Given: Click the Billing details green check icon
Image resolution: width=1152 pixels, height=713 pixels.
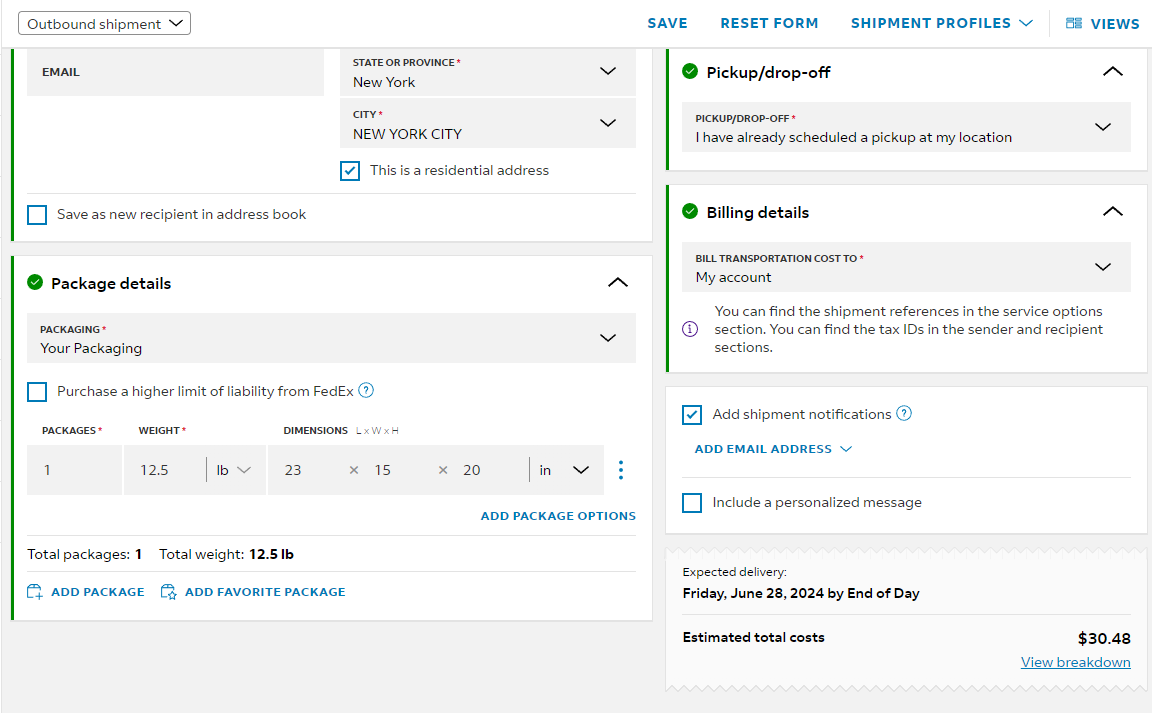Looking at the screenshot, I should (x=690, y=212).
